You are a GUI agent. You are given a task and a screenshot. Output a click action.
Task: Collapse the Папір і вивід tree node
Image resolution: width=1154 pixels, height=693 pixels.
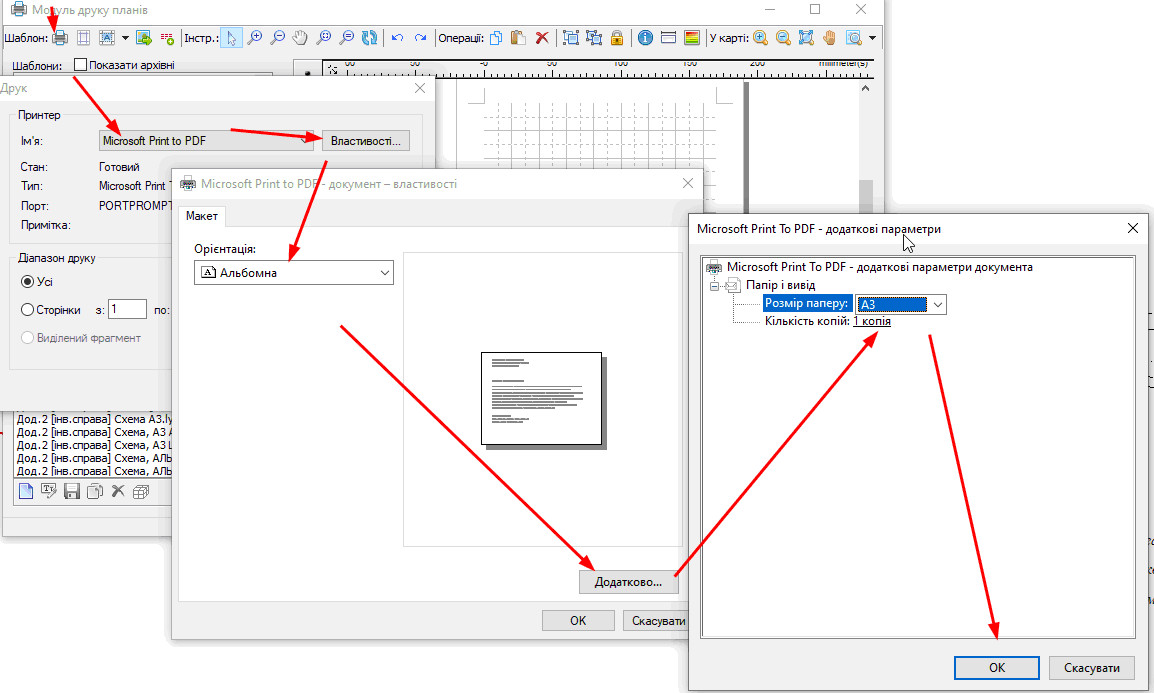[x=715, y=285]
